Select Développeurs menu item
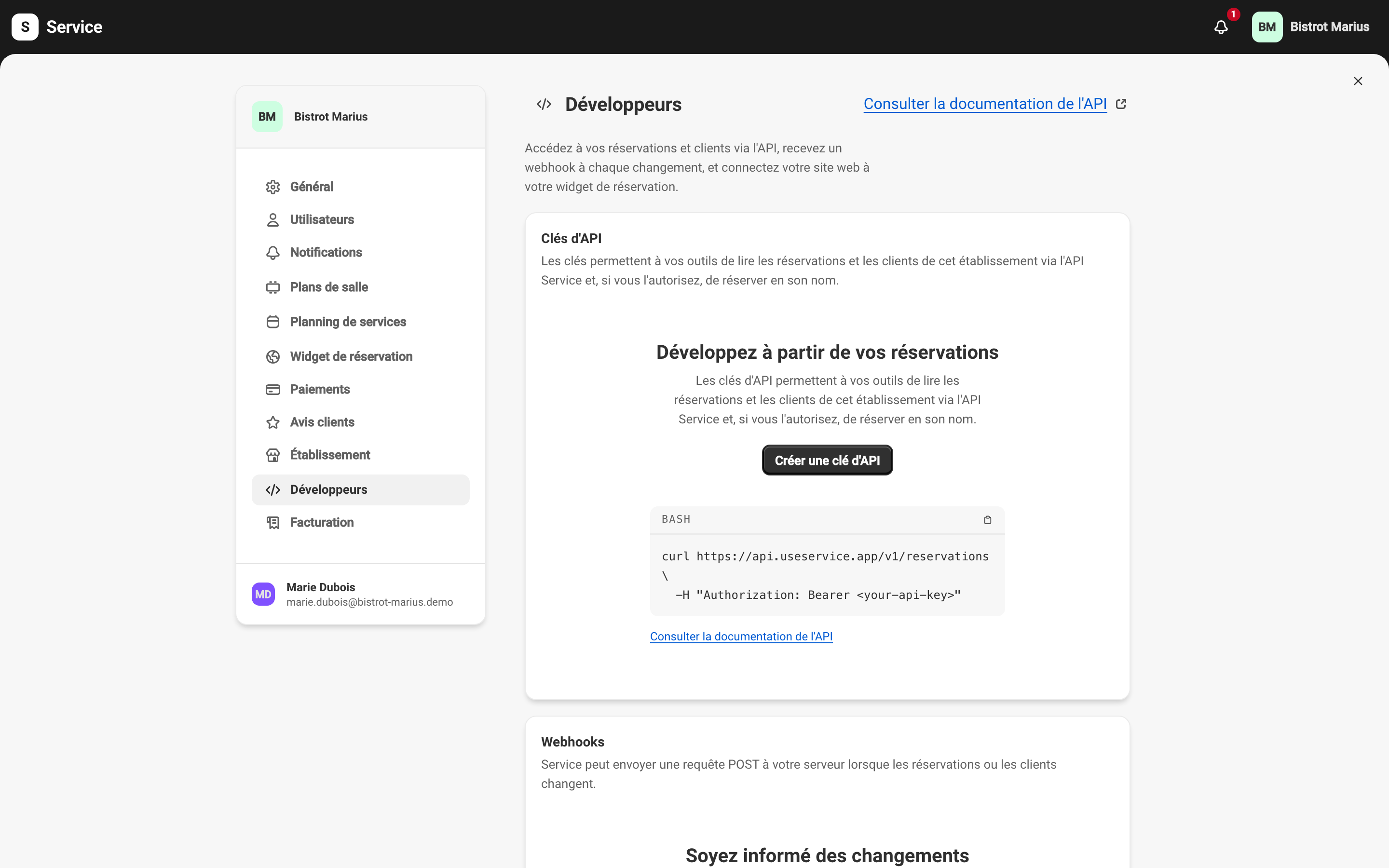 click(360, 489)
